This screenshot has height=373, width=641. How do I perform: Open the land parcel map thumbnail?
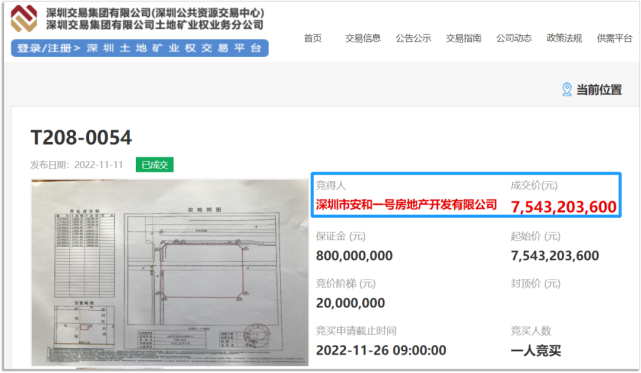coord(170,272)
